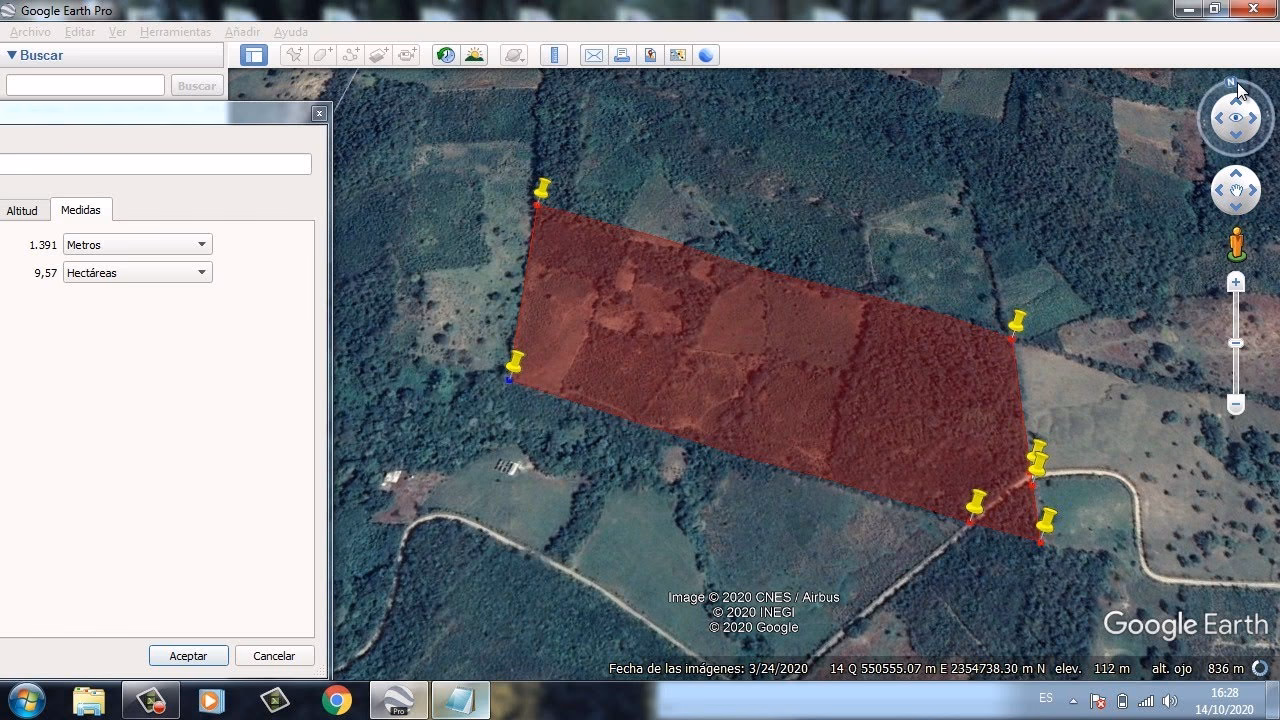The height and width of the screenshot is (720, 1280).
Task: Click the 1.391 perimeter value
Action: (43, 245)
